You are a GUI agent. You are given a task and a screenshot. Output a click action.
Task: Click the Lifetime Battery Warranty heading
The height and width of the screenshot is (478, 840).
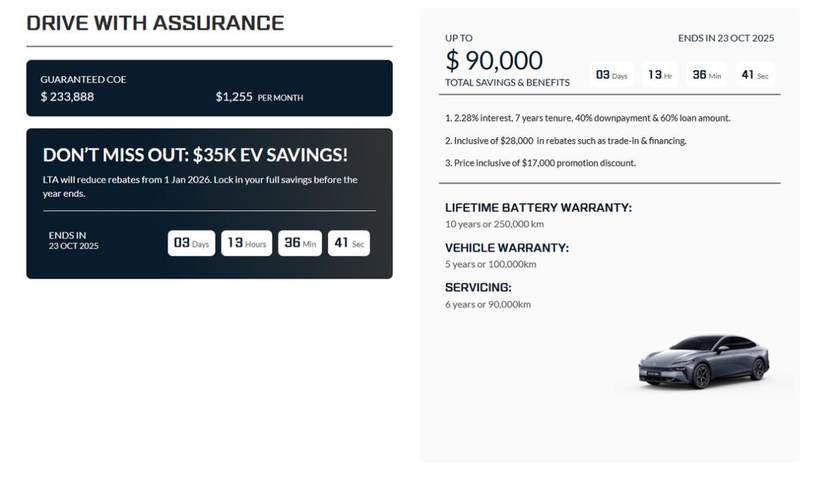click(538, 208)
